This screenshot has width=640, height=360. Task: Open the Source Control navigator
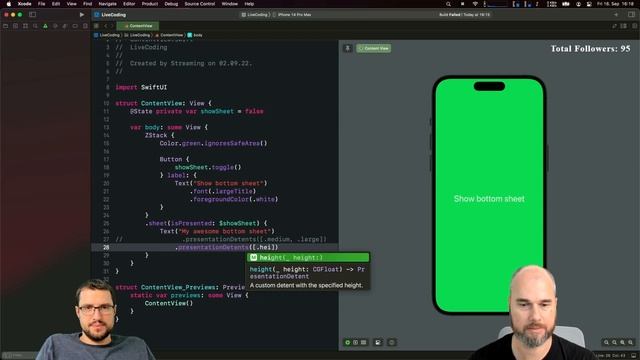[x=16, y=26]
